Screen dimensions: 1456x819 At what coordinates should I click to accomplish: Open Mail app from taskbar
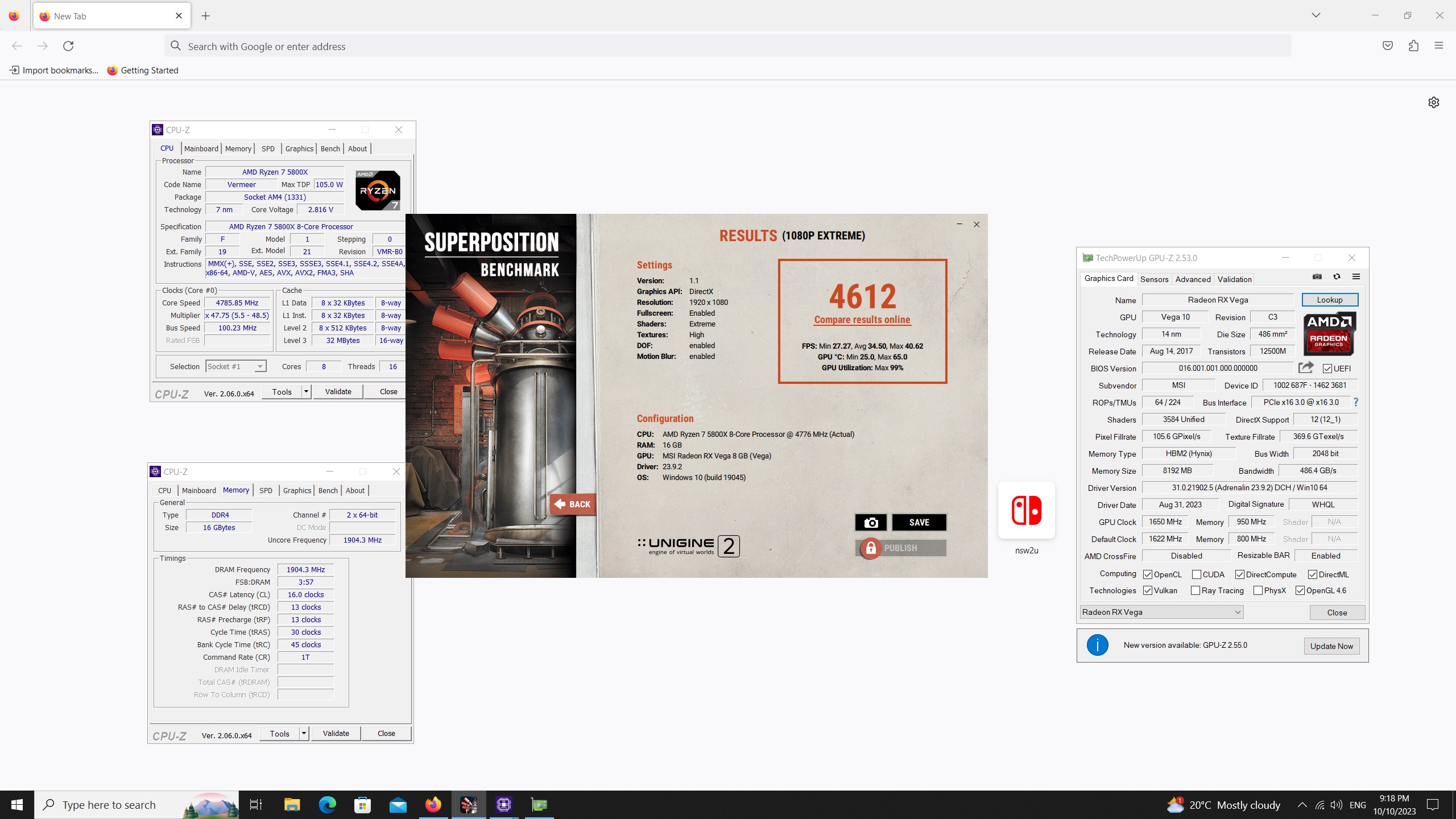398,805
